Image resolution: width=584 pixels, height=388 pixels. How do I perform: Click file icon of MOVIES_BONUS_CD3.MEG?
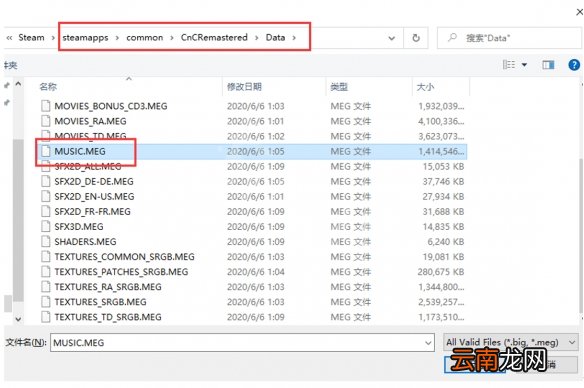(x=45, y=106)
